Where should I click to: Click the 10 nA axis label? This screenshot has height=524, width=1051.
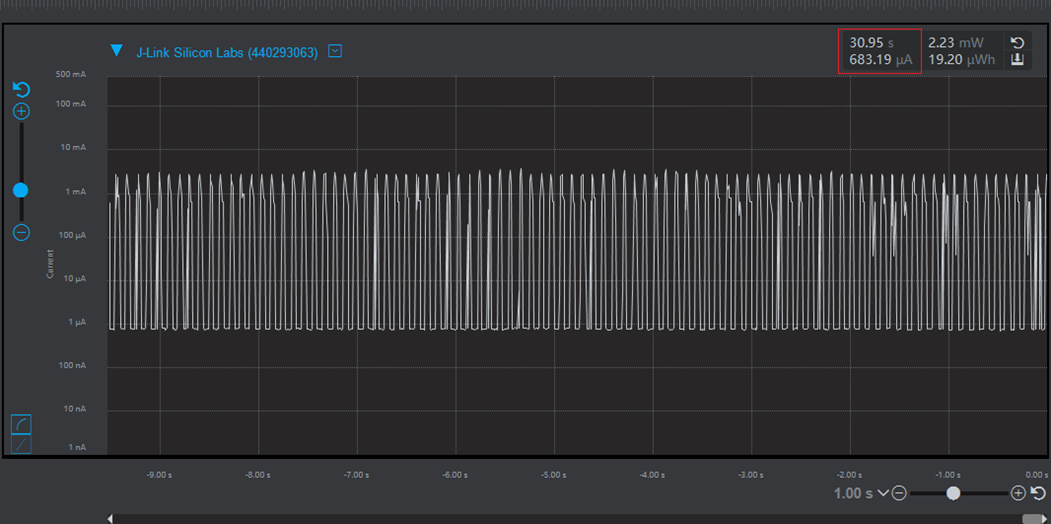coord(74,409)
